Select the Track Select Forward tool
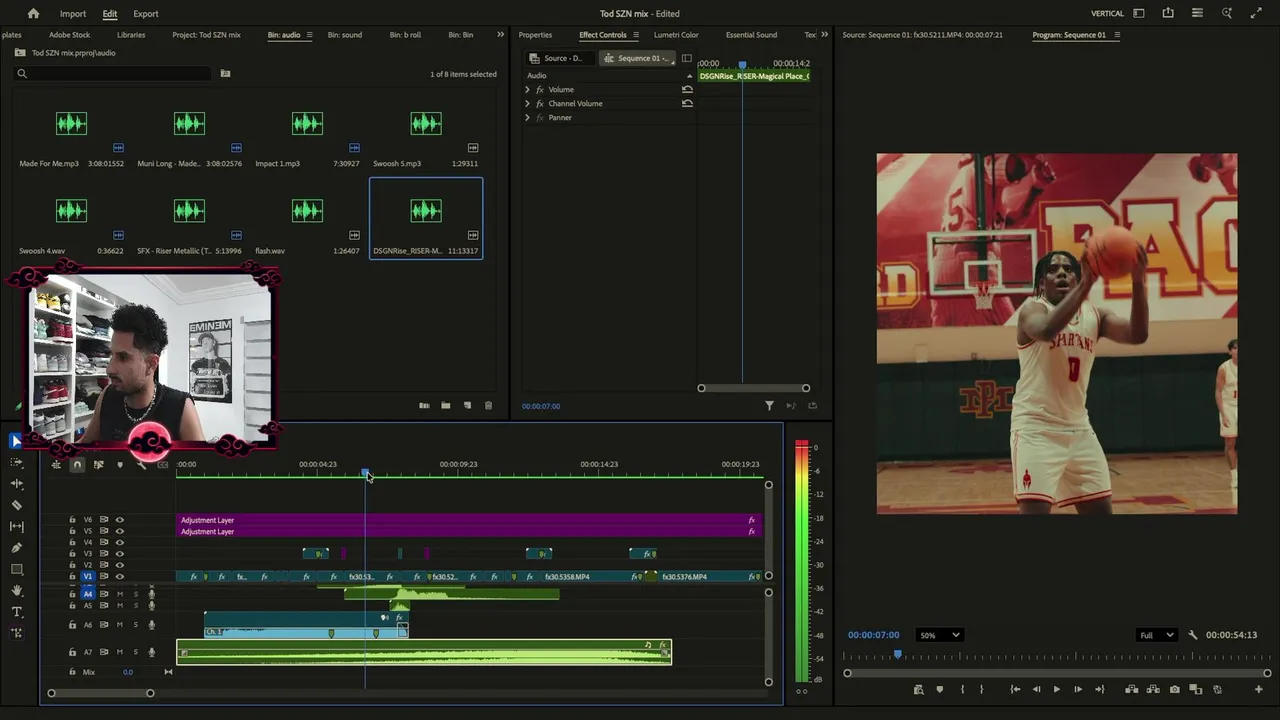The width and height of the screenshot is (1280, 720). [16, 462]
